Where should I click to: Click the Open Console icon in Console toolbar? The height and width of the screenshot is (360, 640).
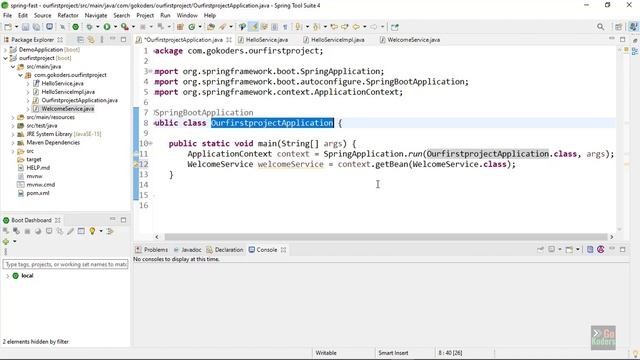tap(569, 249)
